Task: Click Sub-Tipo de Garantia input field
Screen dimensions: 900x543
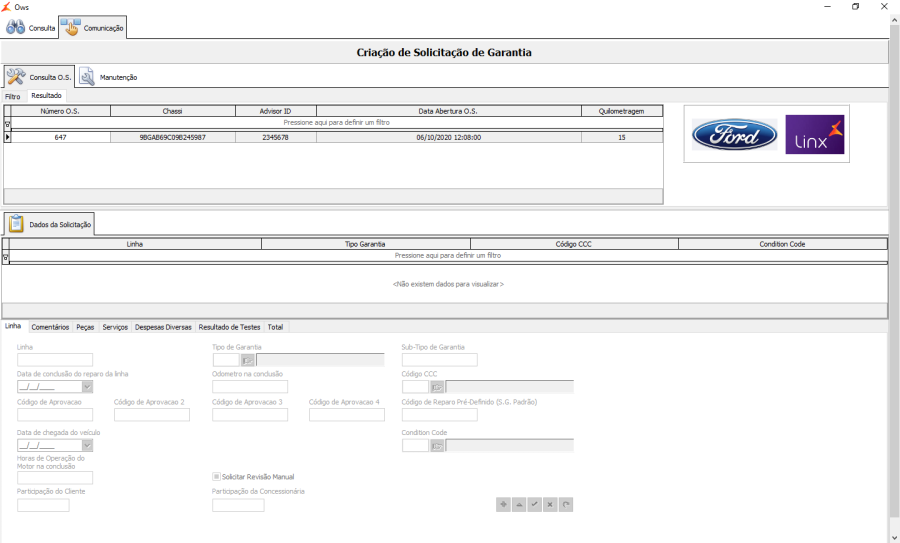Action: tap(440, 360)
